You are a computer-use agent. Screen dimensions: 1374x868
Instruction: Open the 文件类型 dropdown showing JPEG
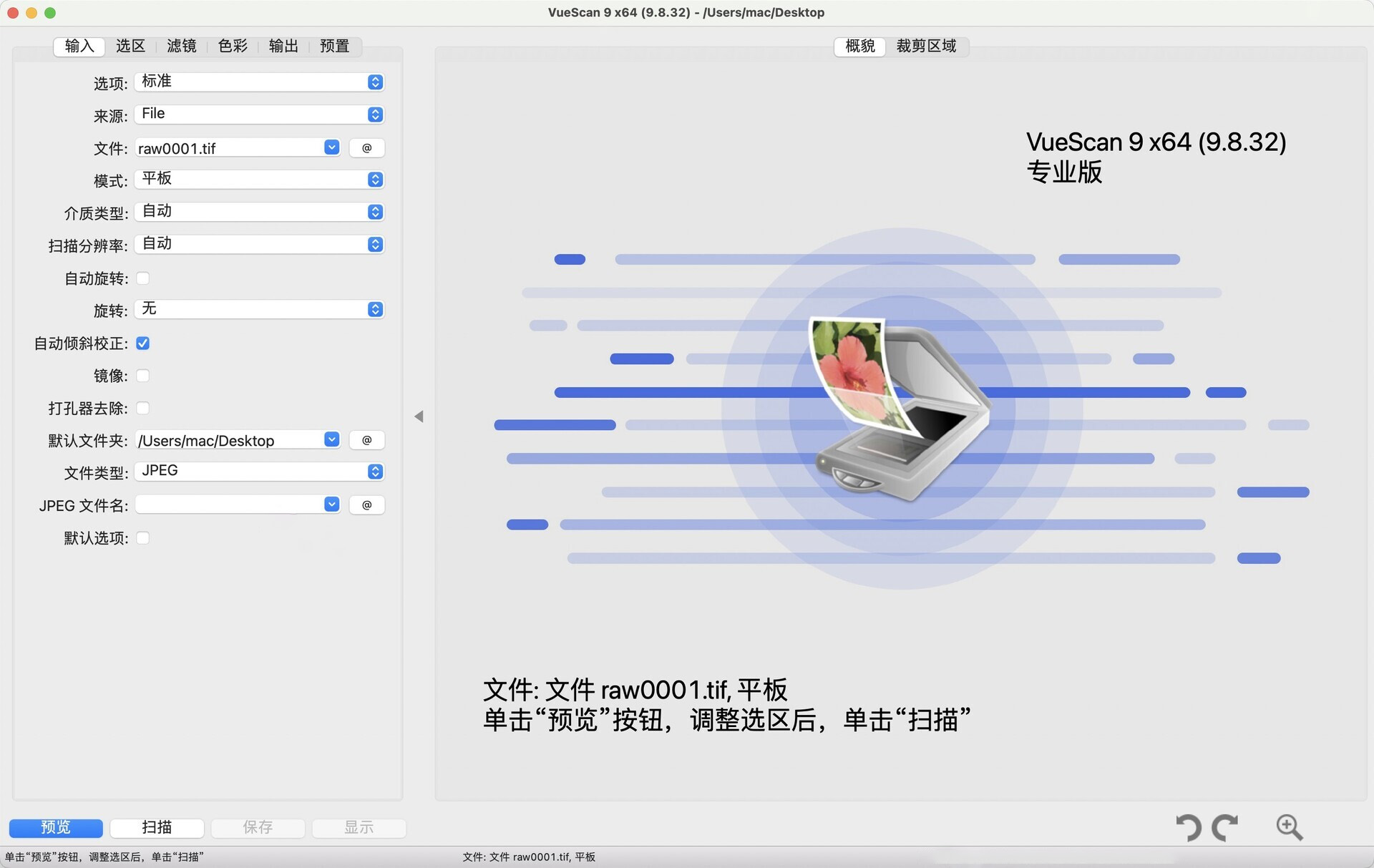(259, 472)
